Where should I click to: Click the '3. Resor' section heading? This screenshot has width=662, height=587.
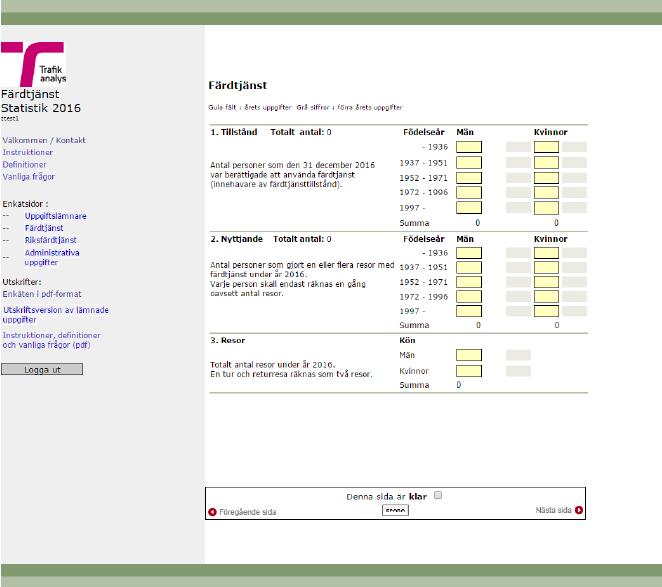click(x=228, y=340)
